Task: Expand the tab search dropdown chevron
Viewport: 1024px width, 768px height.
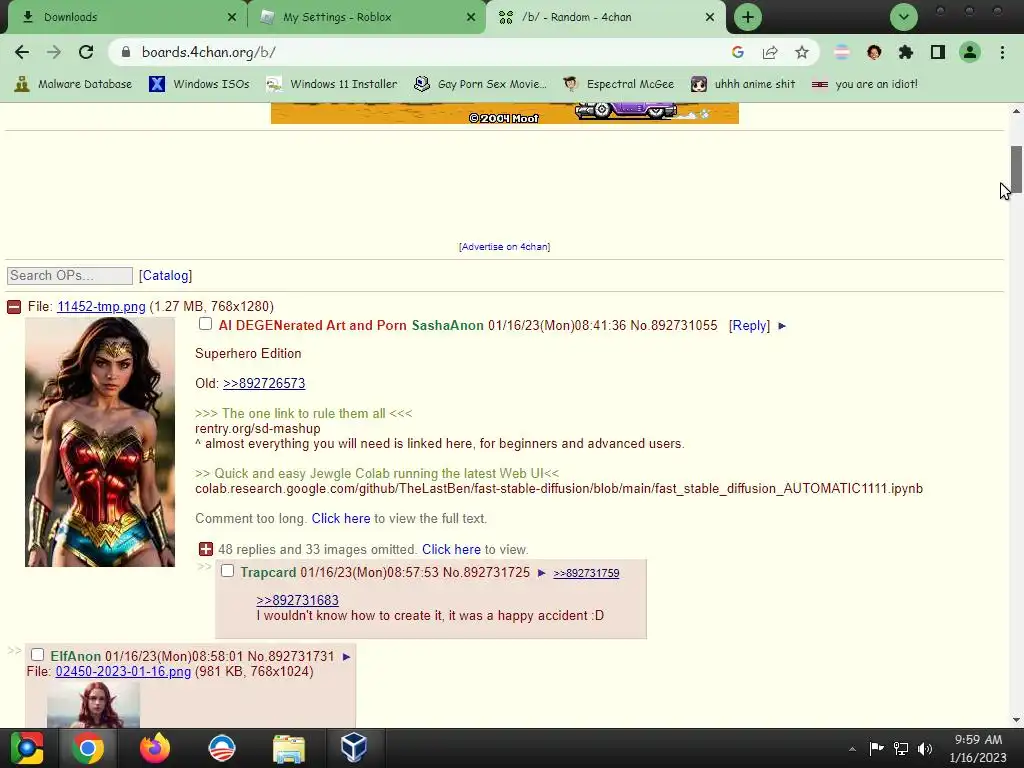Action: click(x=904, y=17)
